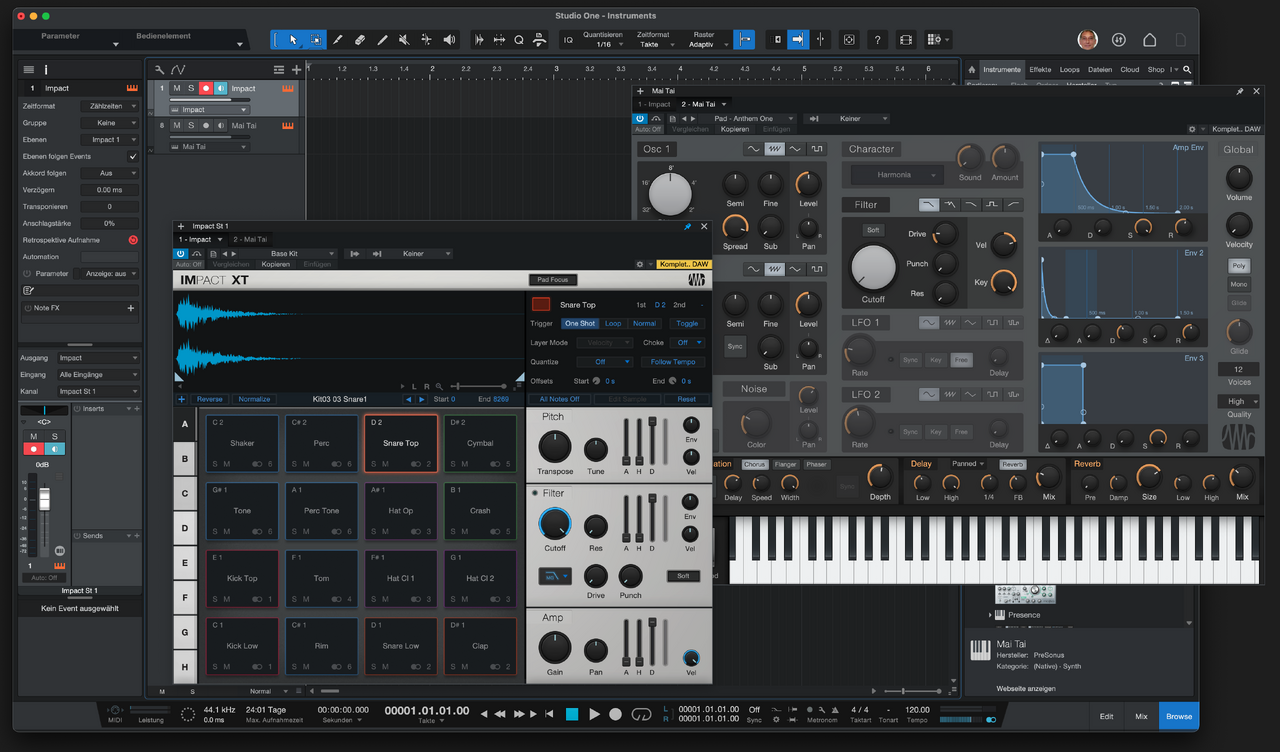Enable Follow Tempo in Impact XT

point(673,362)
